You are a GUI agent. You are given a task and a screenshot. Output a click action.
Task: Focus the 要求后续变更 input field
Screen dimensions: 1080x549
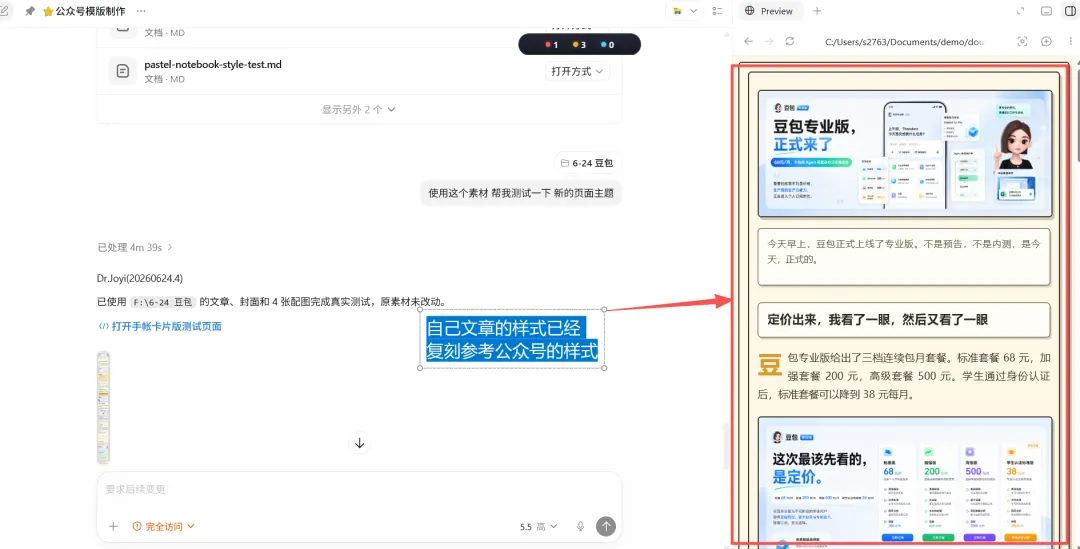point(359,489)
